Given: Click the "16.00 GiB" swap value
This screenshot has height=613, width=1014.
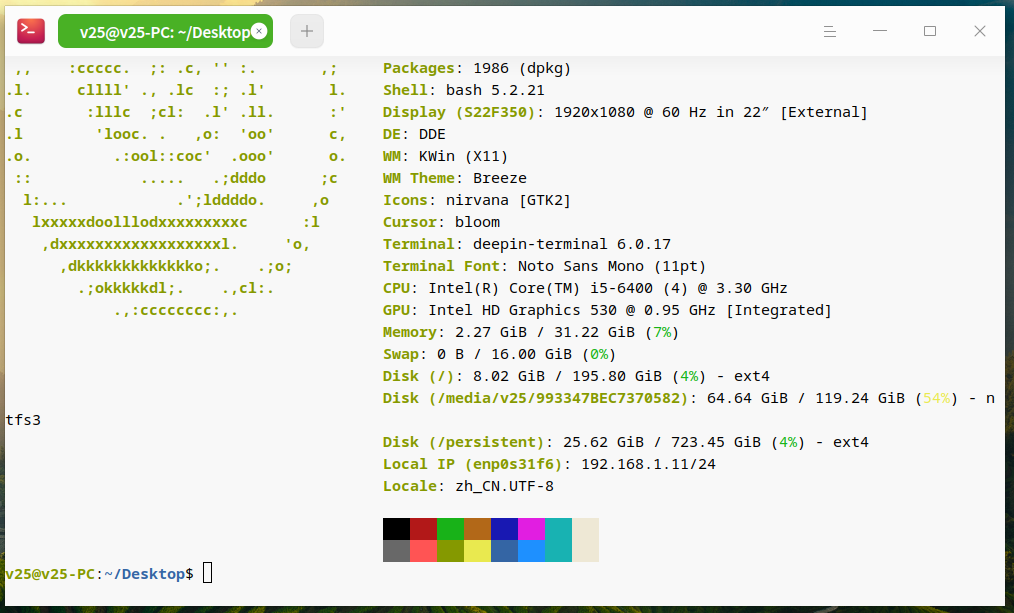Looking at the screenshot, I should (x=531, y=354).
